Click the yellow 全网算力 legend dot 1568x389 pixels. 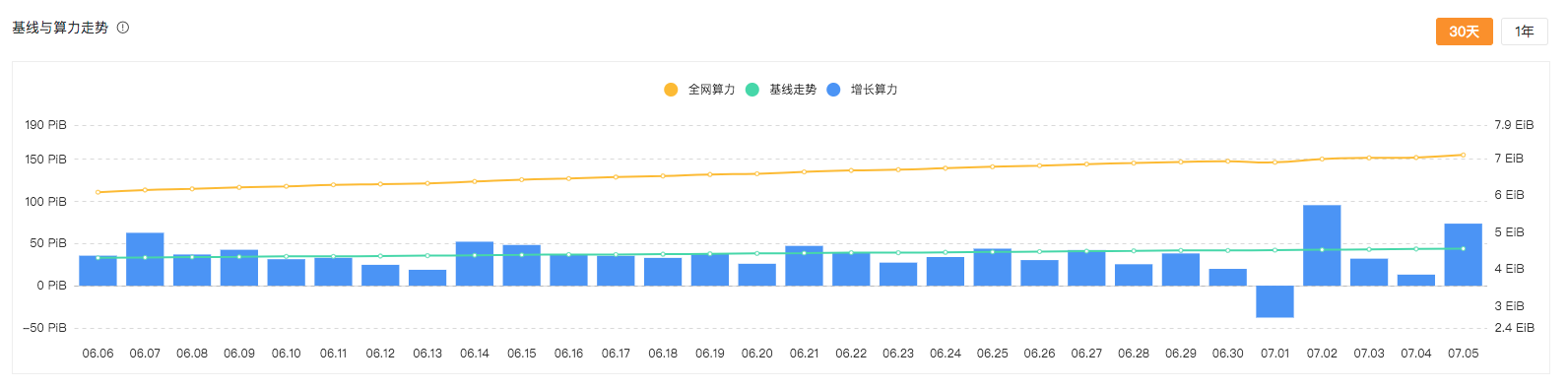point(671,90)
